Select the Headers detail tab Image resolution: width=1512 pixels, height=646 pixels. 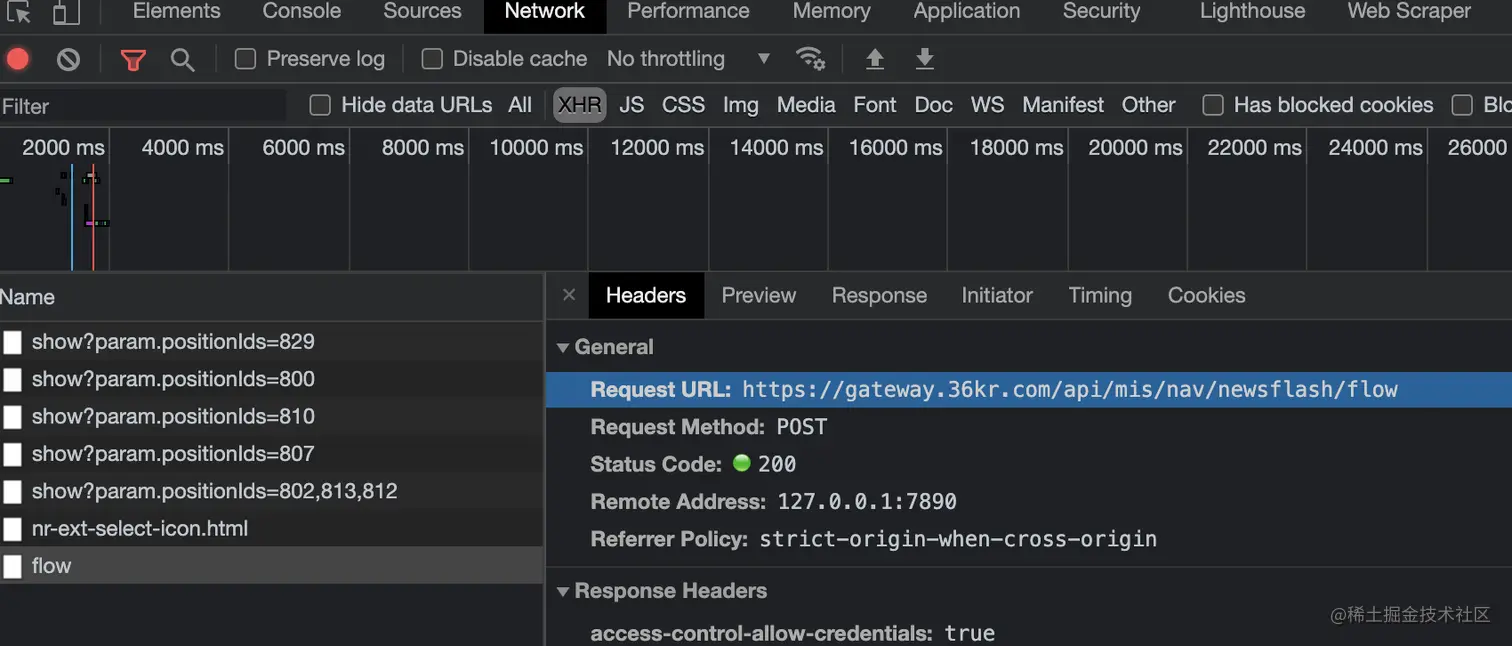tap(646, 295)
